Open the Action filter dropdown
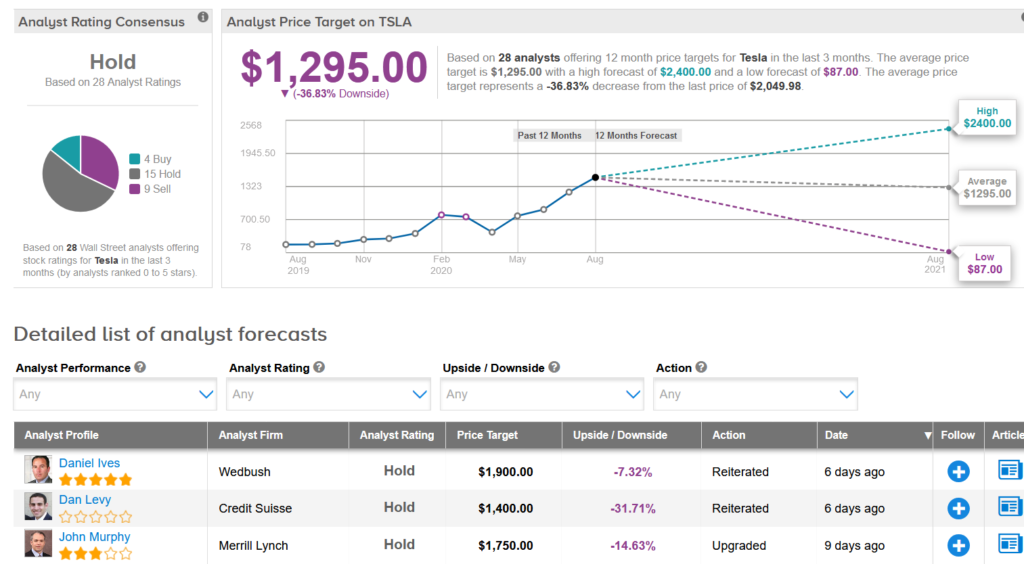Viewport: 1024px width, 564px height. tap(755, 394)
